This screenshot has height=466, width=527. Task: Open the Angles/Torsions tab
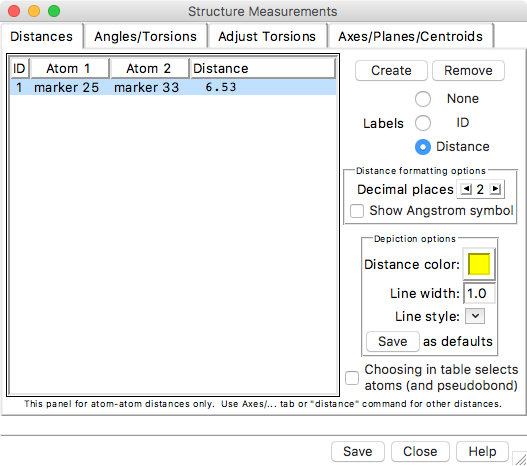145,36
